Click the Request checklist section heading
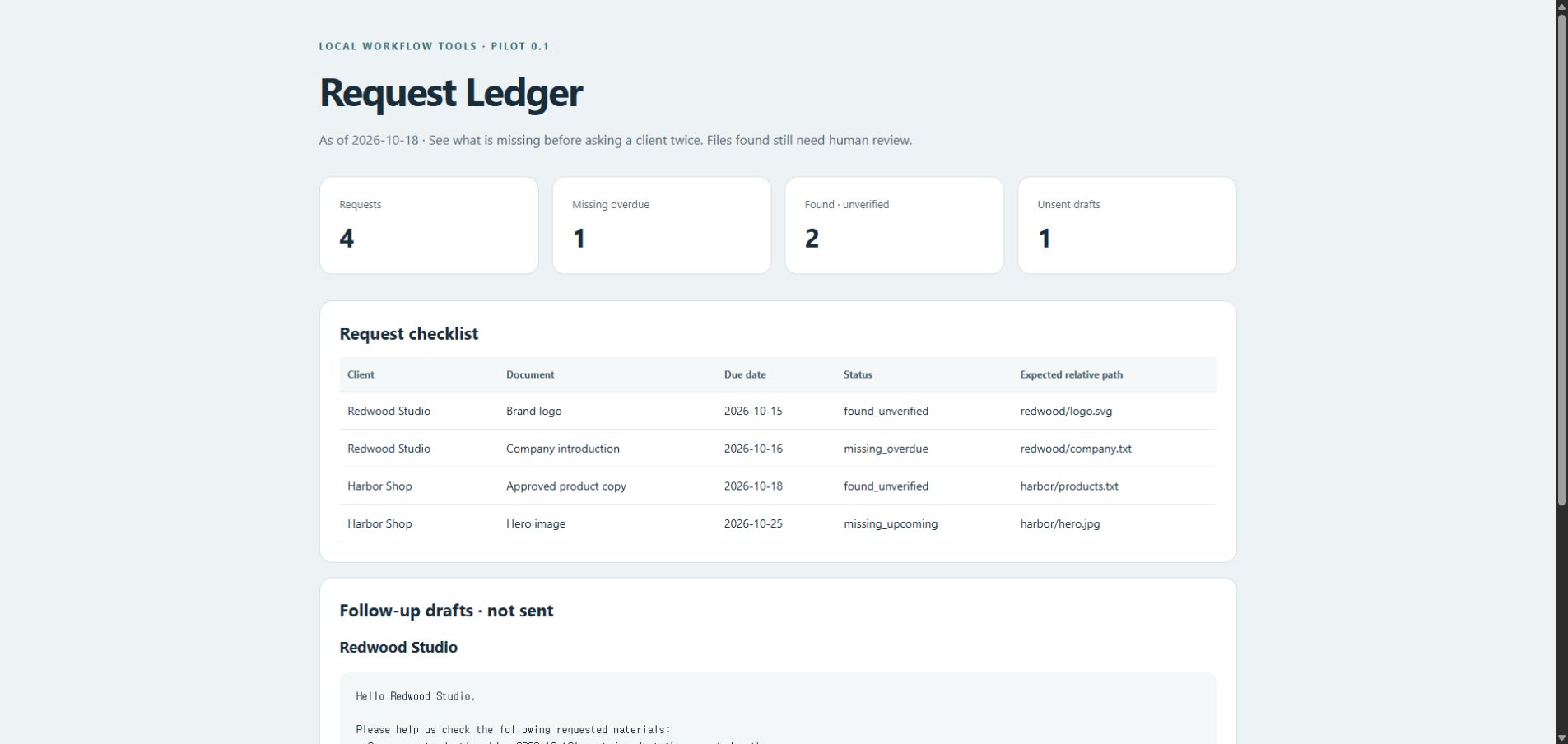Viewport: 1568px width, 744px height. coord(408,333)
